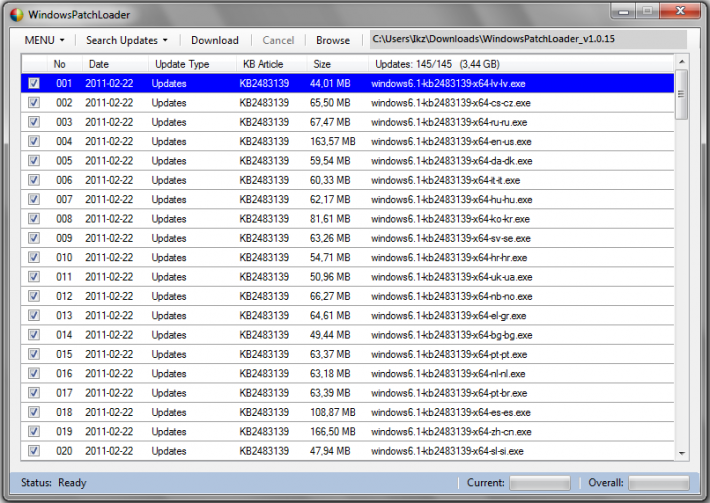Click the 47,94 MB size cell

(x=330, y=451)
